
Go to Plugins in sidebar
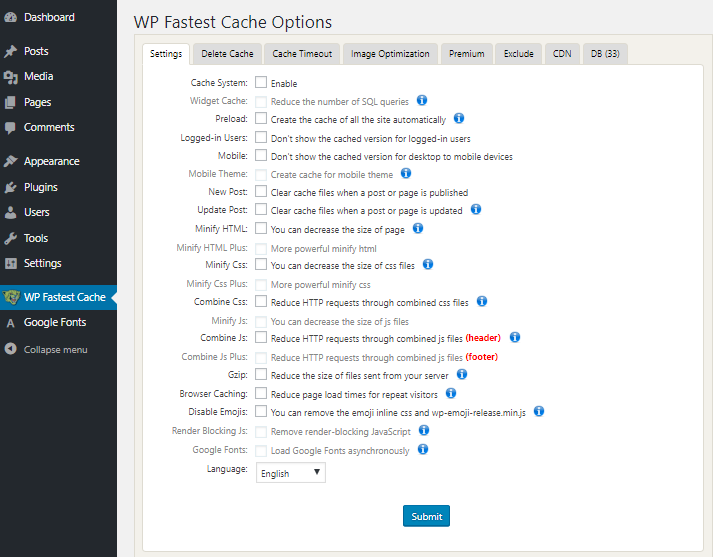coord(41,187)
